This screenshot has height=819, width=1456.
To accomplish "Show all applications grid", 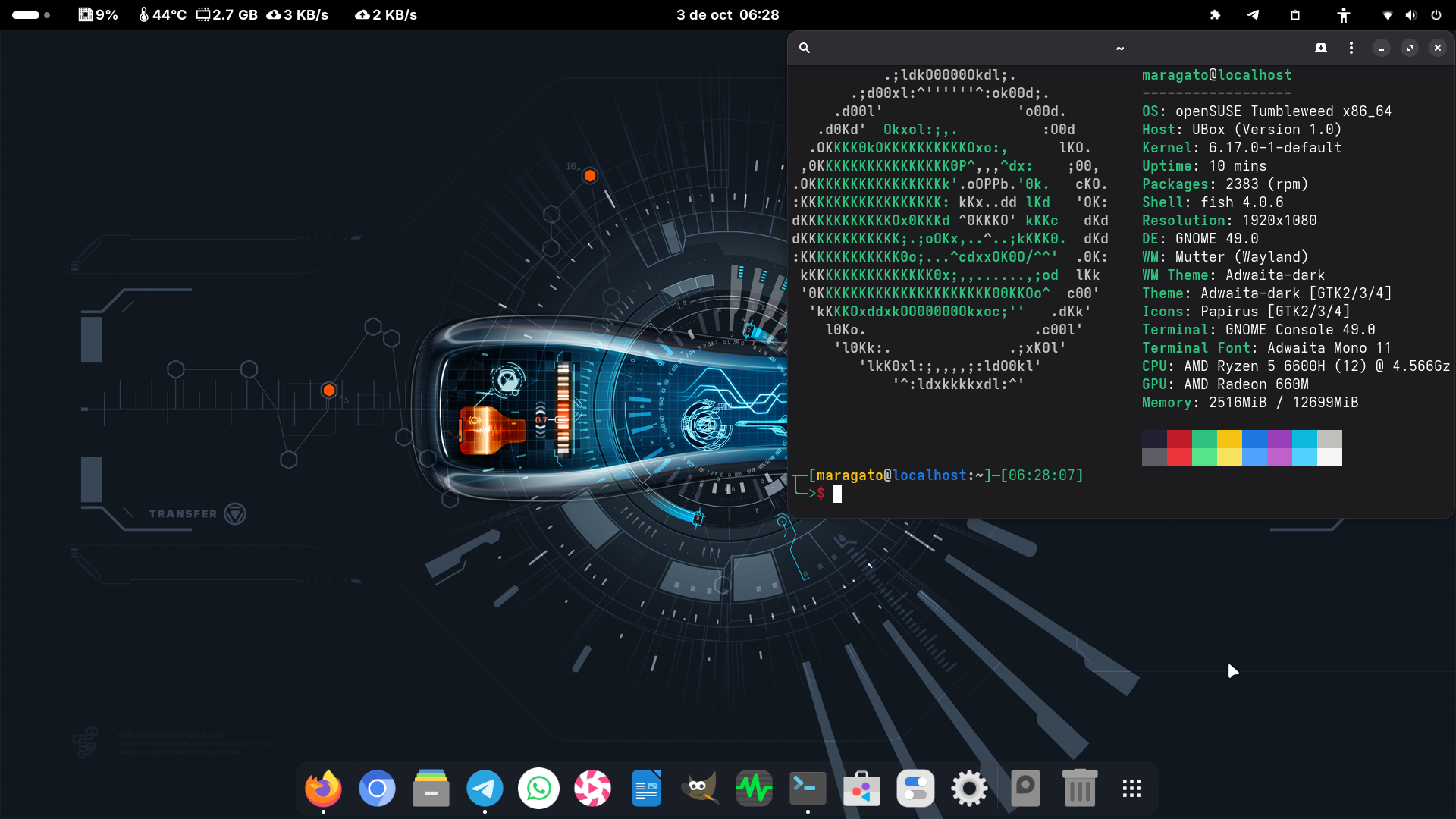I will coord(1131,789).
